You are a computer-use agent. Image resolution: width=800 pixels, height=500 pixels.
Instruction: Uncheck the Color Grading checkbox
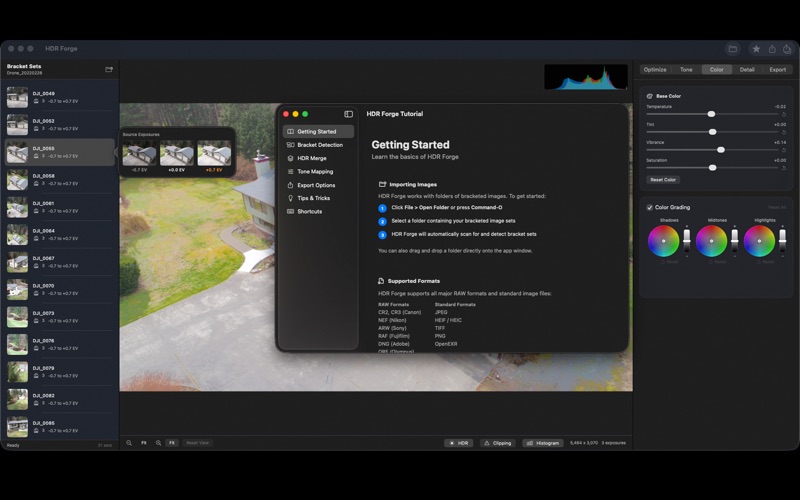click(649, 207)
